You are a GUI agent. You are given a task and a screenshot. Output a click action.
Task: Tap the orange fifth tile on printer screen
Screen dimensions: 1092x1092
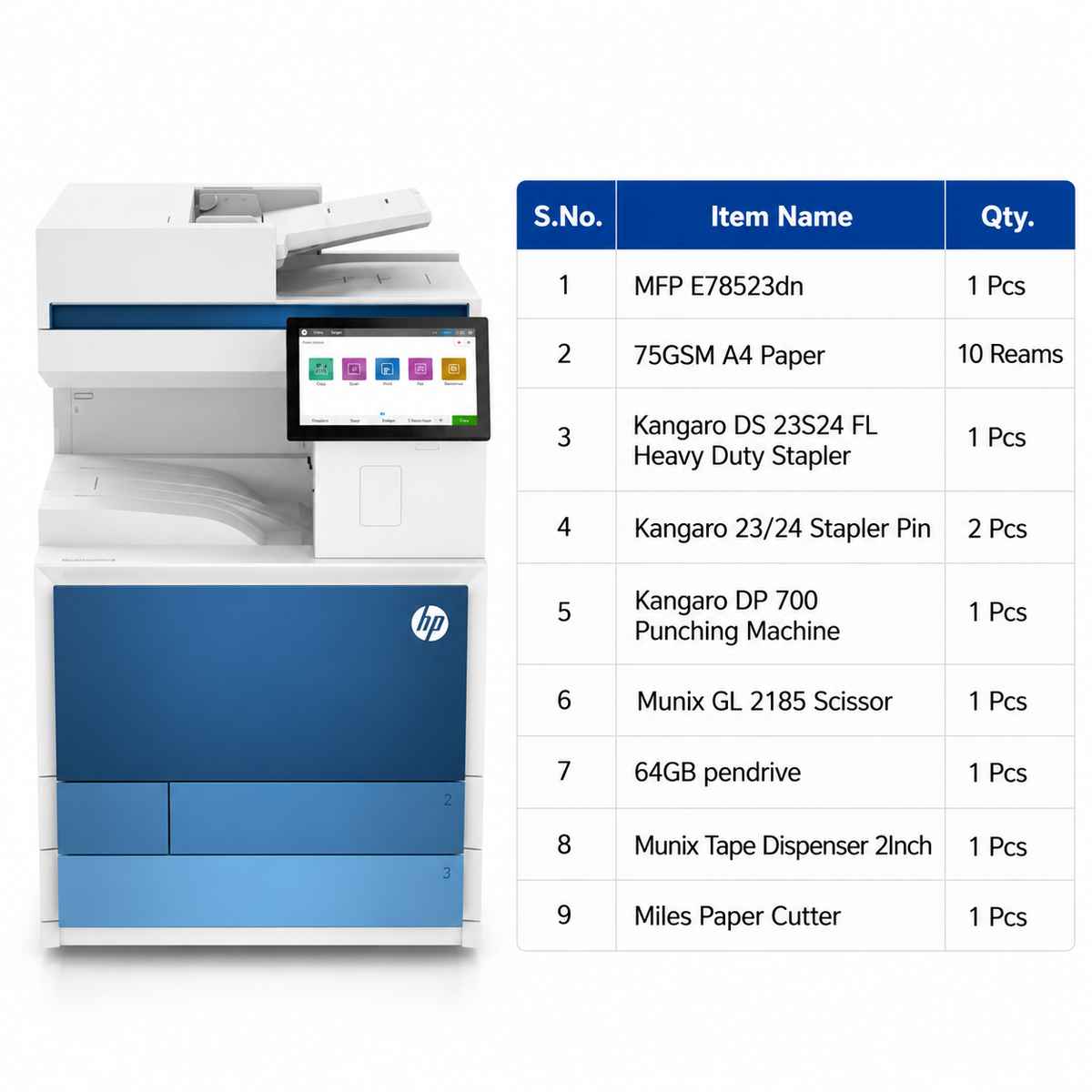coord(453,369)
